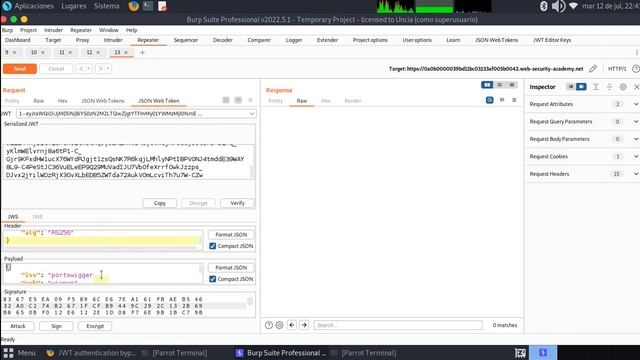Expand Request Attributes section
Image resolution: width=640 pixels, height=360 pixels.
636,104
